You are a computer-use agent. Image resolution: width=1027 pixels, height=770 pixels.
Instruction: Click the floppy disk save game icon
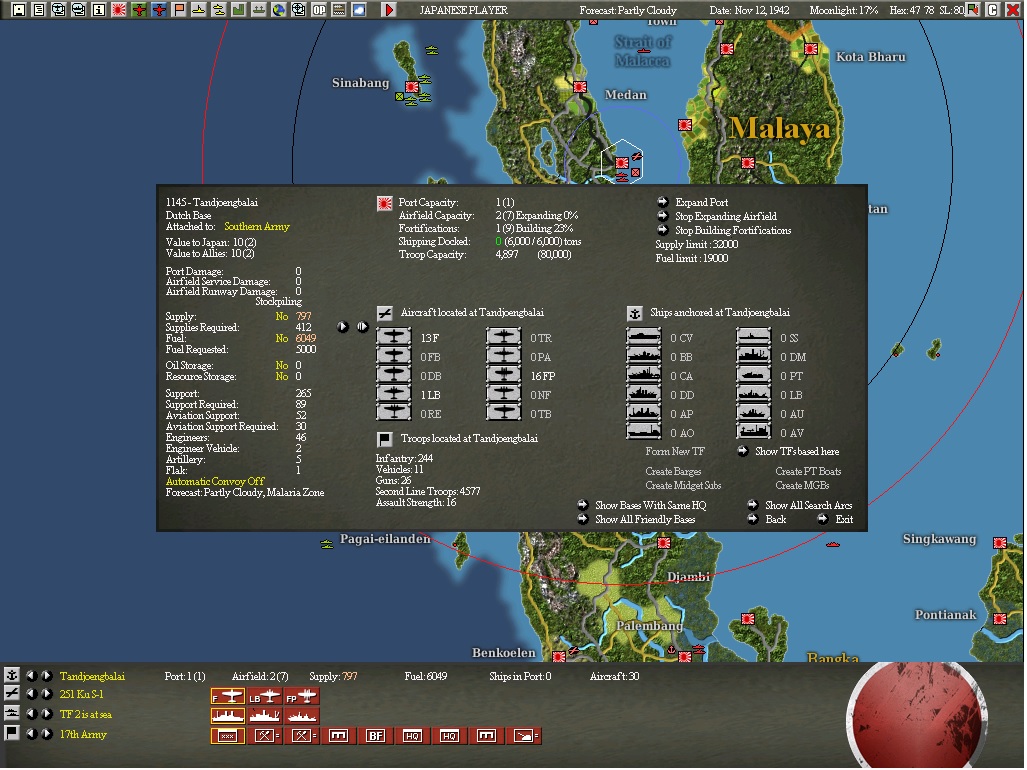tap(19, 10)
